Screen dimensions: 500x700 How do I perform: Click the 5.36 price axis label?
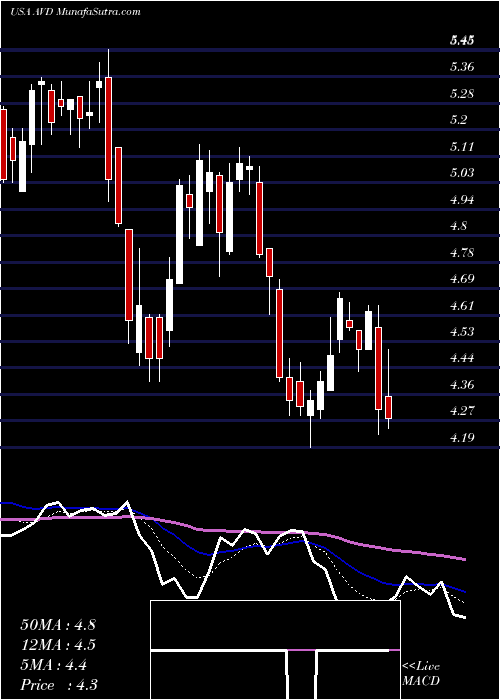[462, 67]
